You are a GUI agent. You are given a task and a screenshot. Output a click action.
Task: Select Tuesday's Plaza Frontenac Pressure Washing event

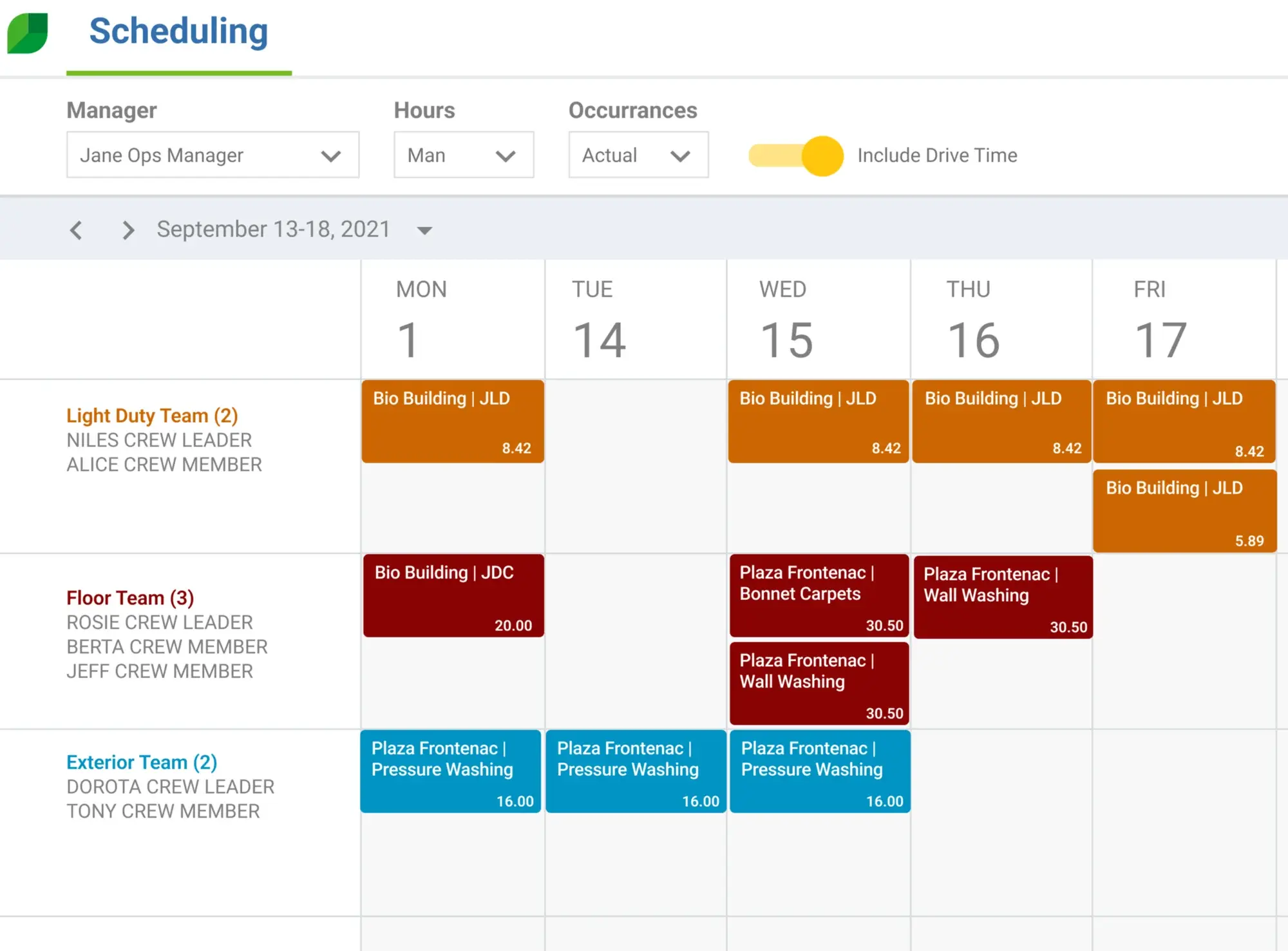(x=636, y=772)
